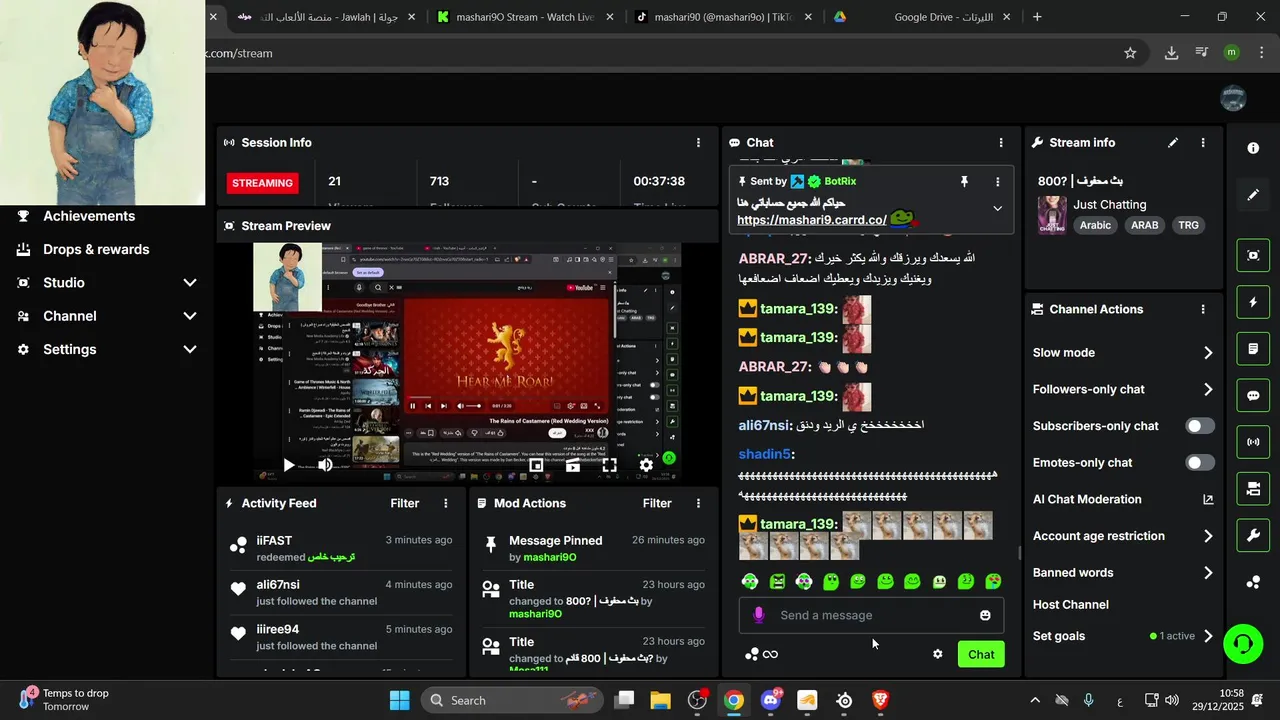Toggle lightning activity panel sidebar icon
Image resolution: width=1280 pixels, height=720 pixels.
[1253, 302]
